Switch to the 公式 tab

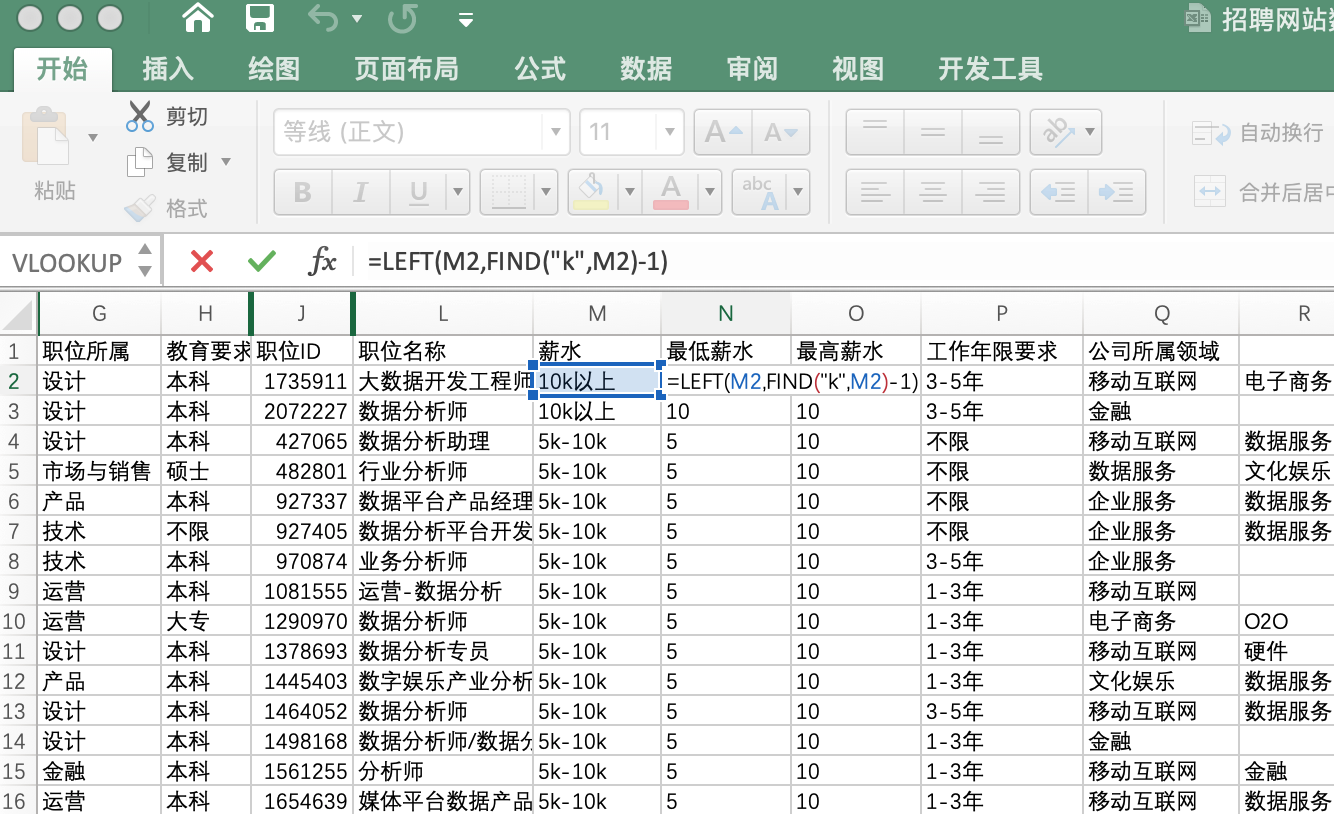pos(540,68)
